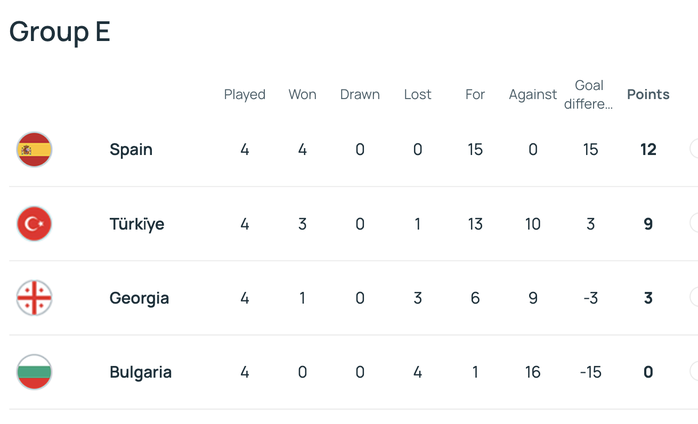Viewport: 698px width, 424px height.
Task: Open the Türkiye team link
Action: pyautogui.click(x=137, y=224)
